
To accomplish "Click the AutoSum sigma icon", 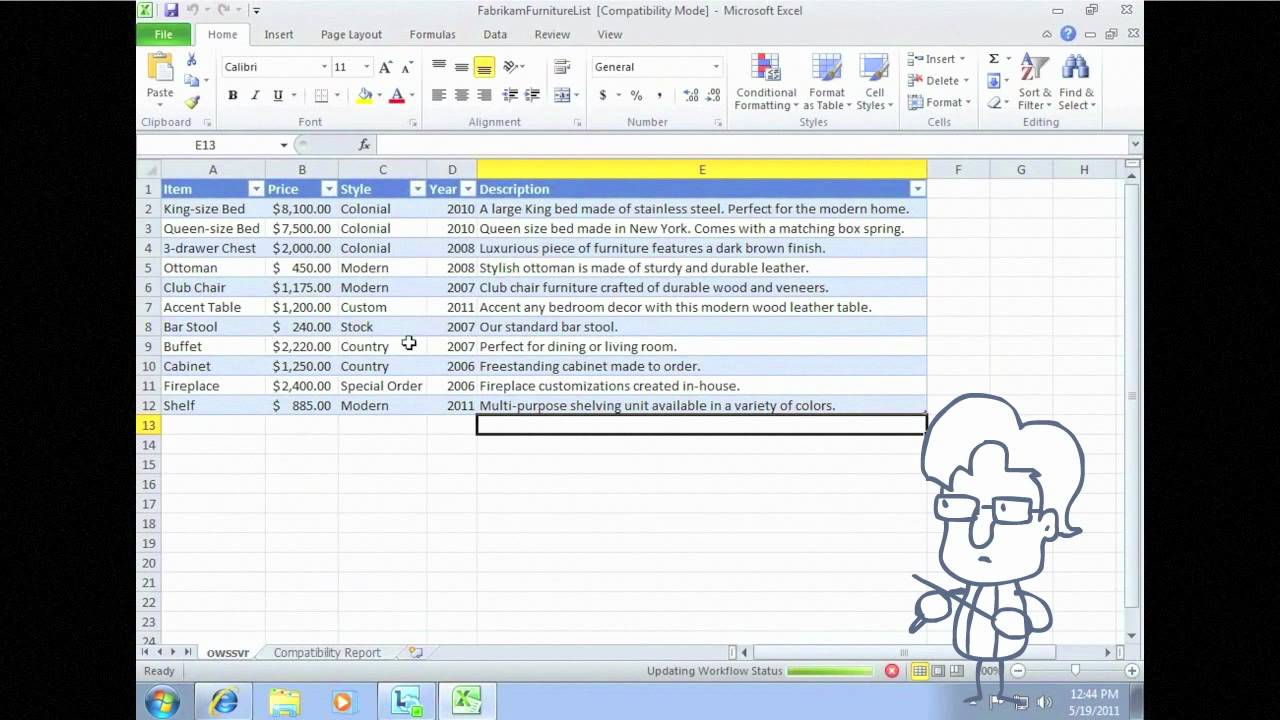I will click(x=994, y=59).
